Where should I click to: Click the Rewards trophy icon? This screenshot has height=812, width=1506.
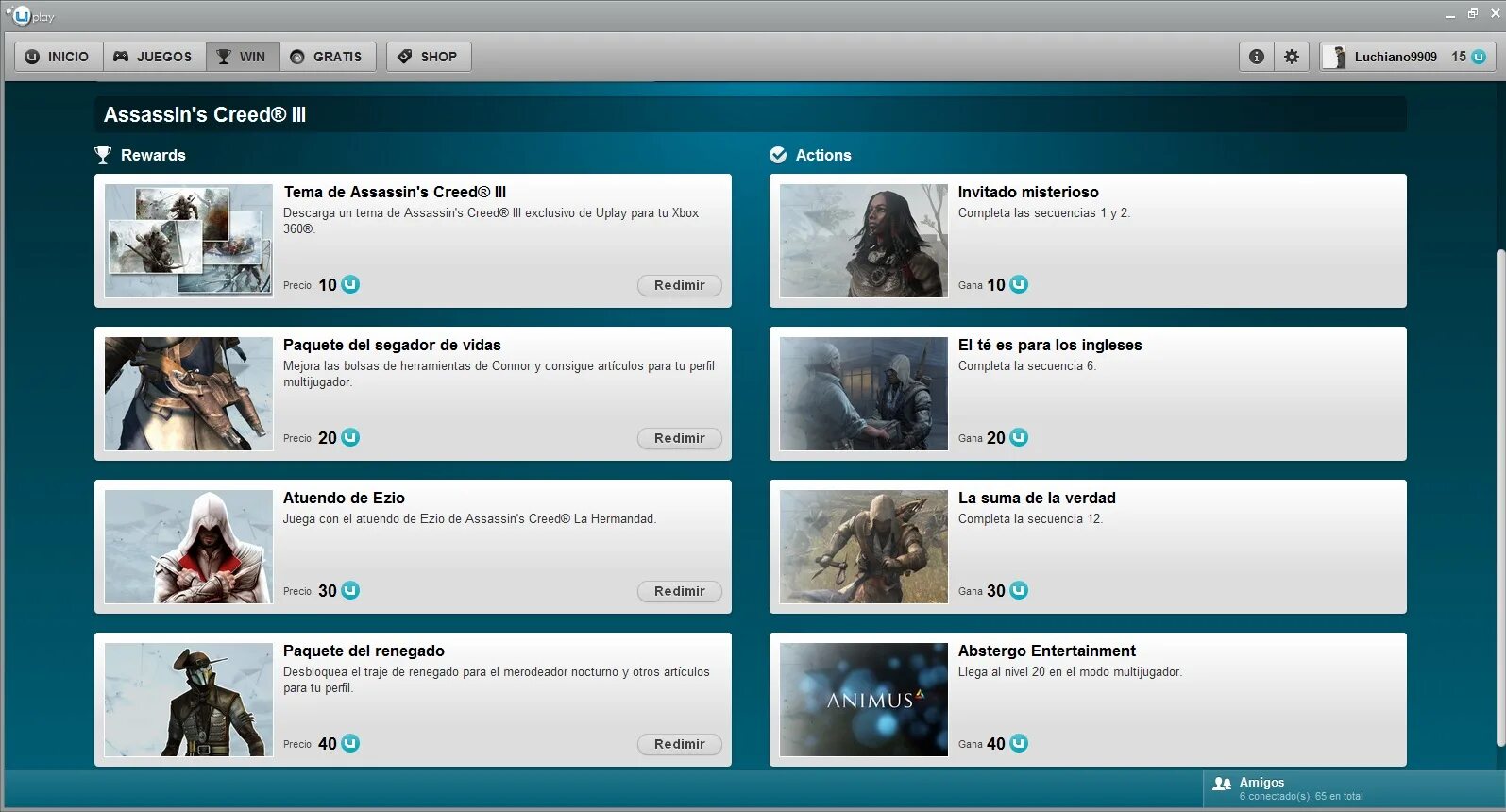103,155
